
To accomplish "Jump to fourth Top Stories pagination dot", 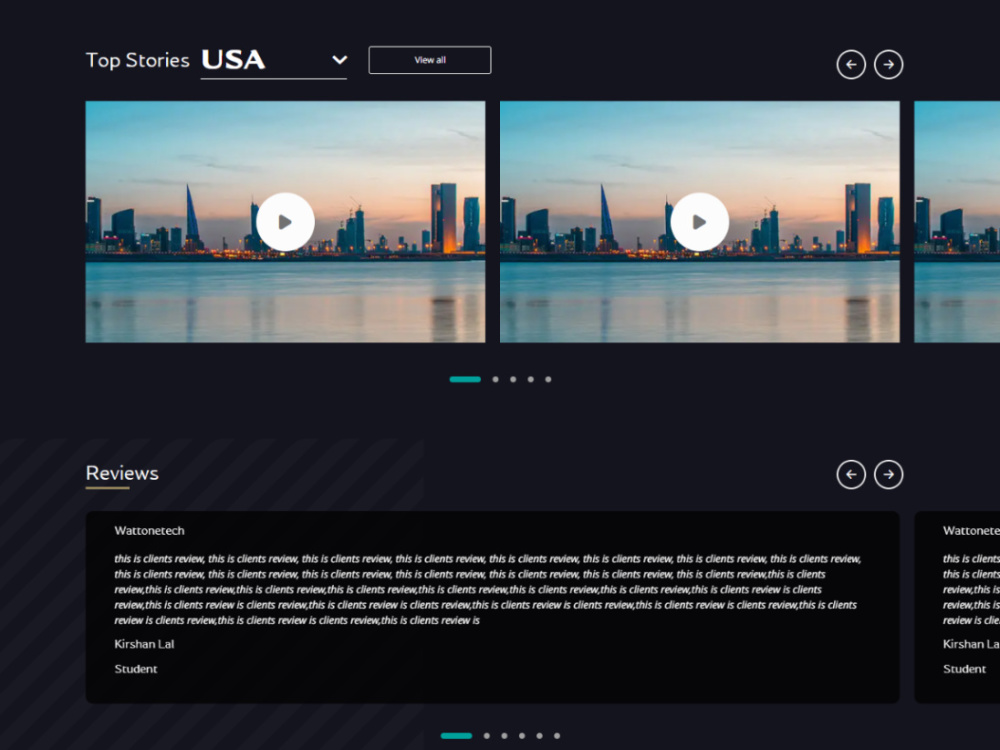I will tap(531, 379).
